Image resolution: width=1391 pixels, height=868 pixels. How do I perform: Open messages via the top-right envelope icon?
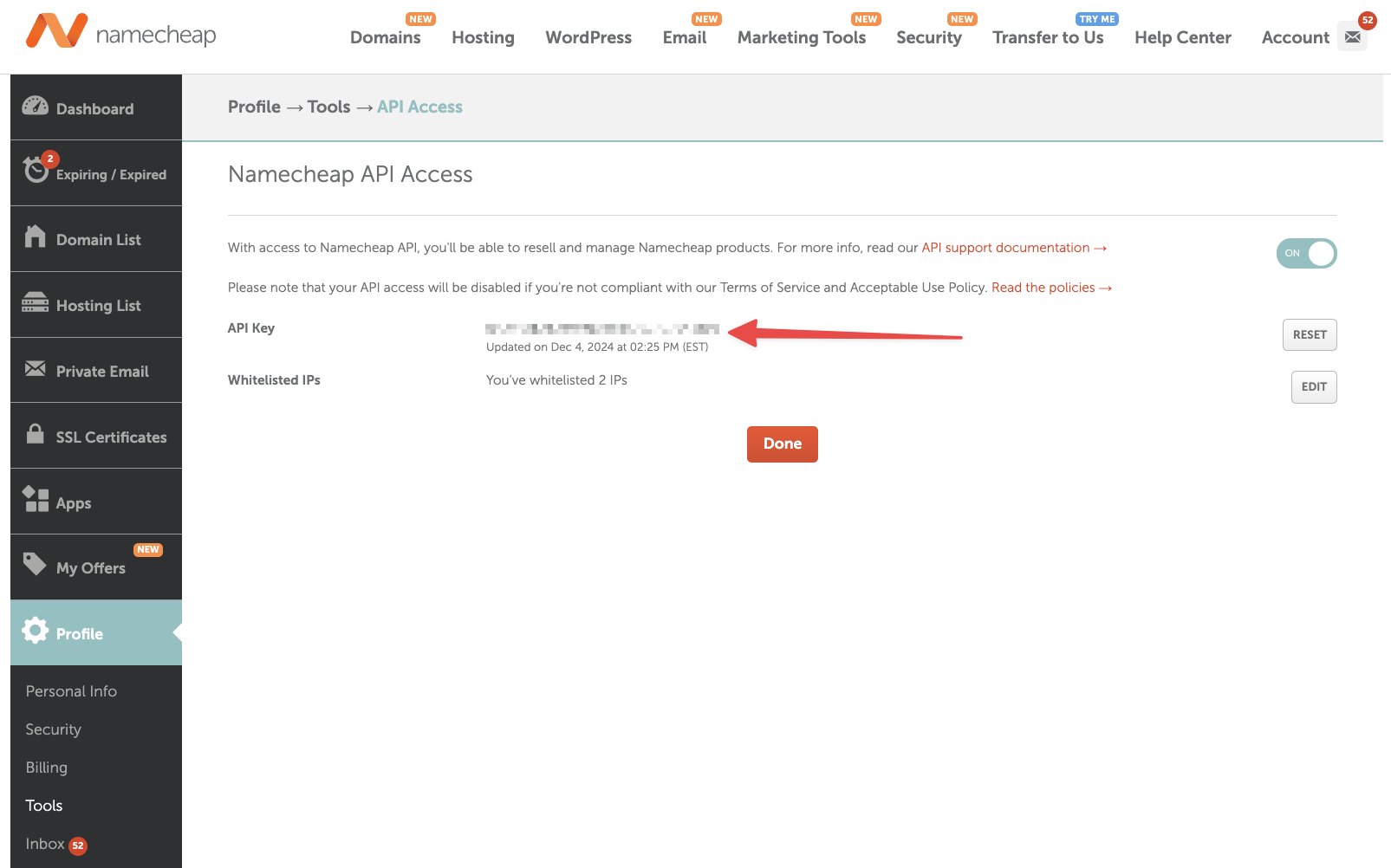pos(1353,36)
